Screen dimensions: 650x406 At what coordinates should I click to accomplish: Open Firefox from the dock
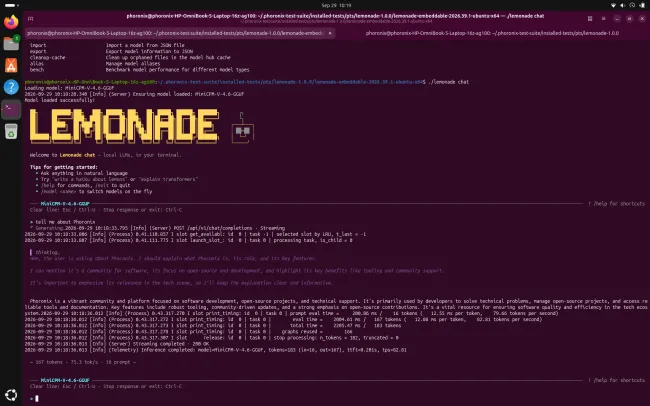(11, 22)
